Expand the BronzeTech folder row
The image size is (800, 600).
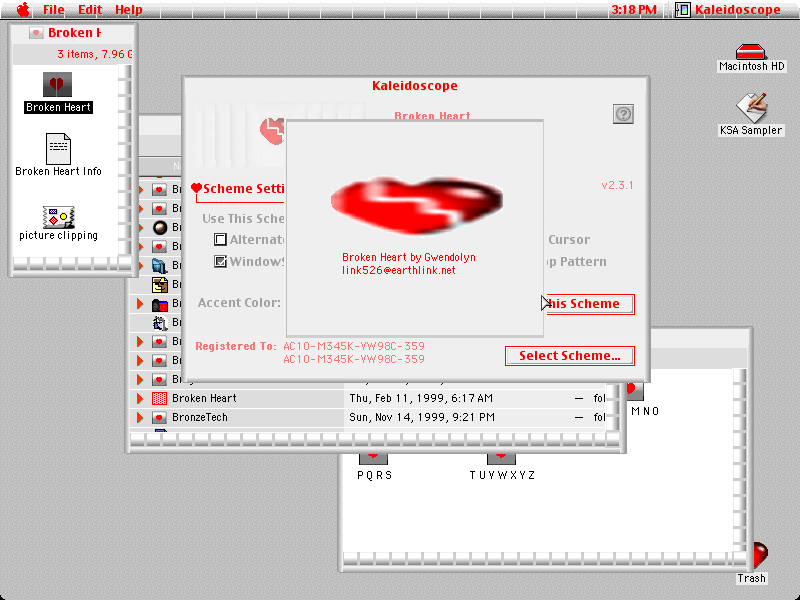tap(140, 417)
